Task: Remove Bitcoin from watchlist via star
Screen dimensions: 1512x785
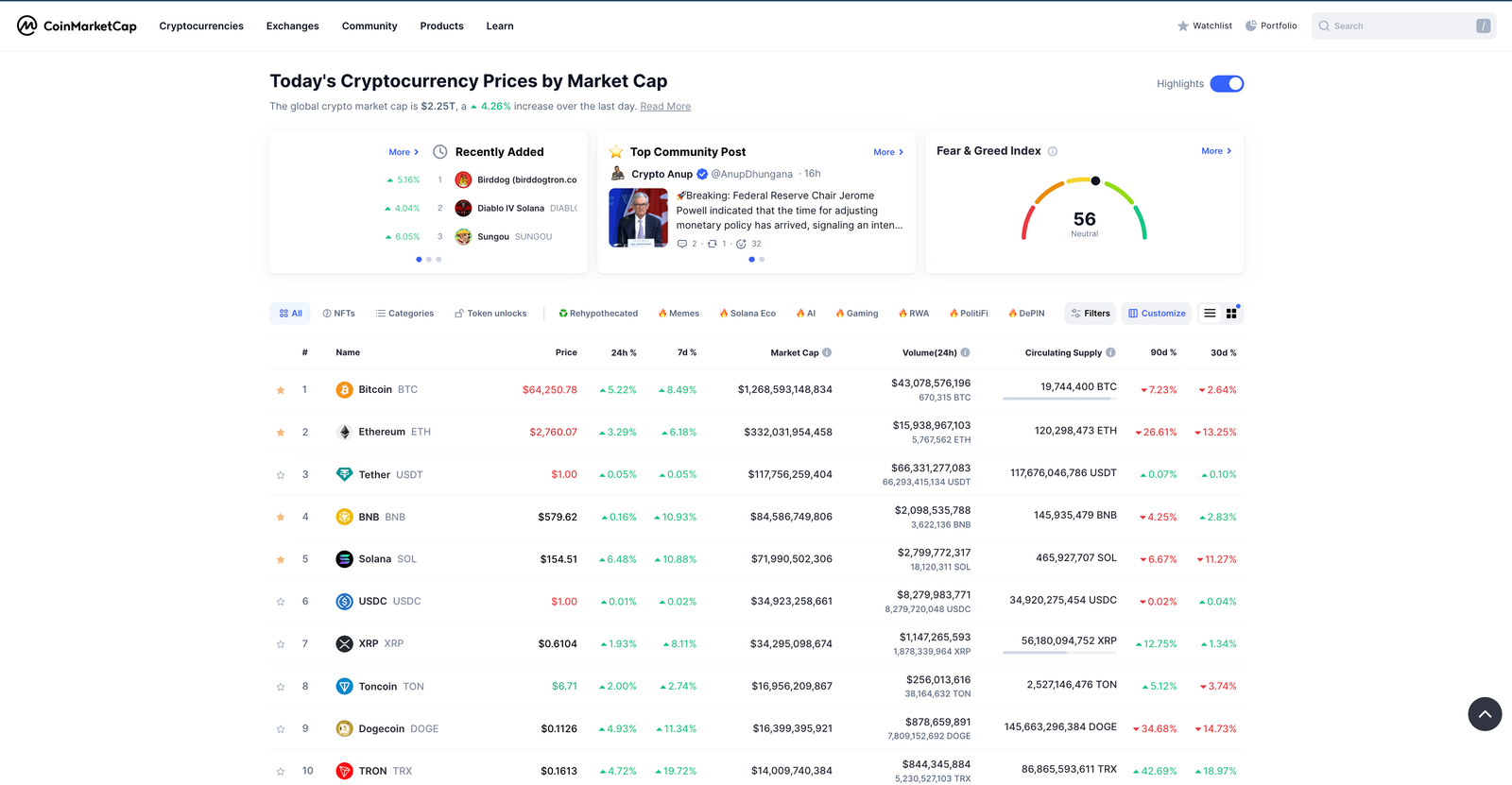Action: 281,390
